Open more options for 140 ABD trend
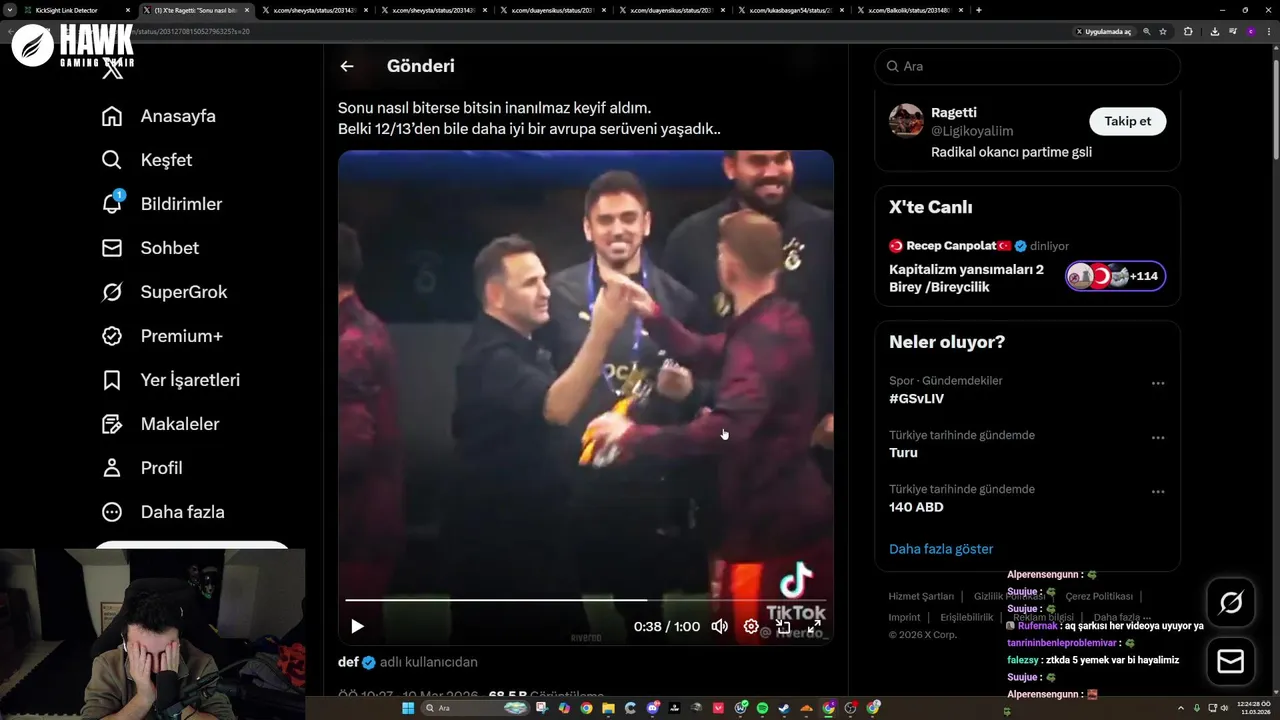1280x720 pixels. click(1158, 492)
